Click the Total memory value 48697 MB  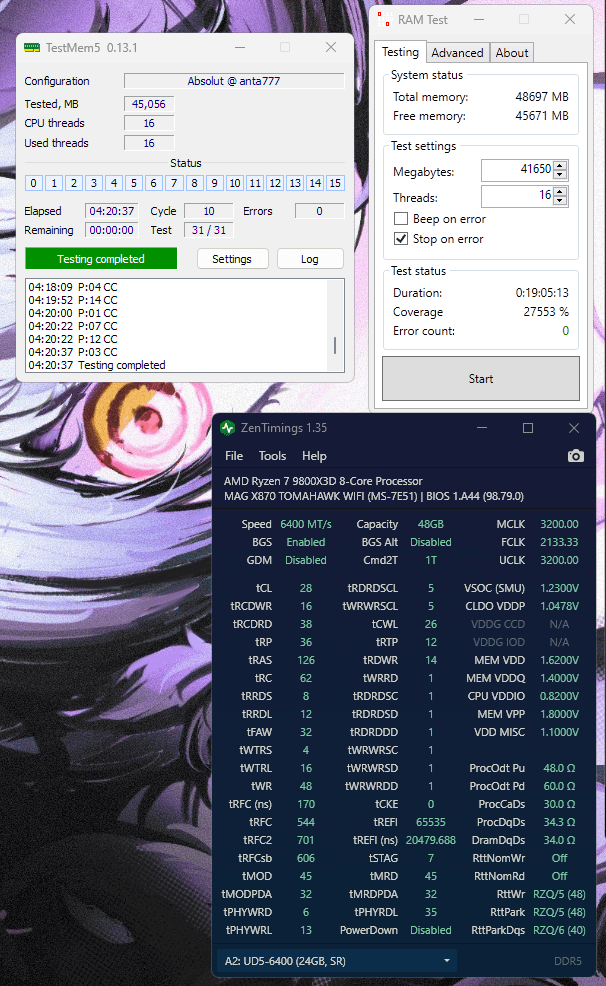click(x=542, y=97)
